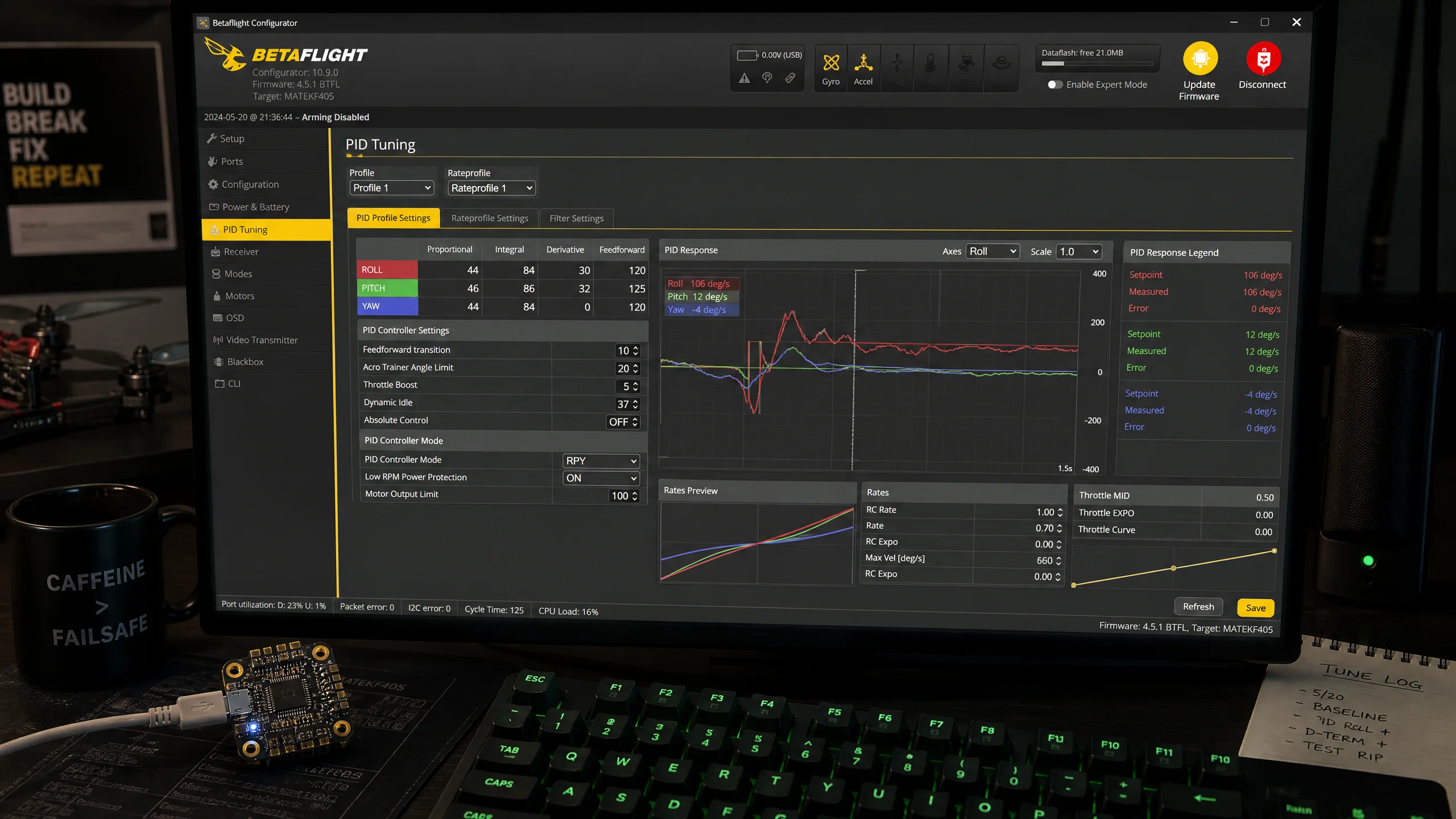This screenshot has height=819, width=1456.
Task: Click the Pitch Derivative value 32
Action: (x=584, y=288)
